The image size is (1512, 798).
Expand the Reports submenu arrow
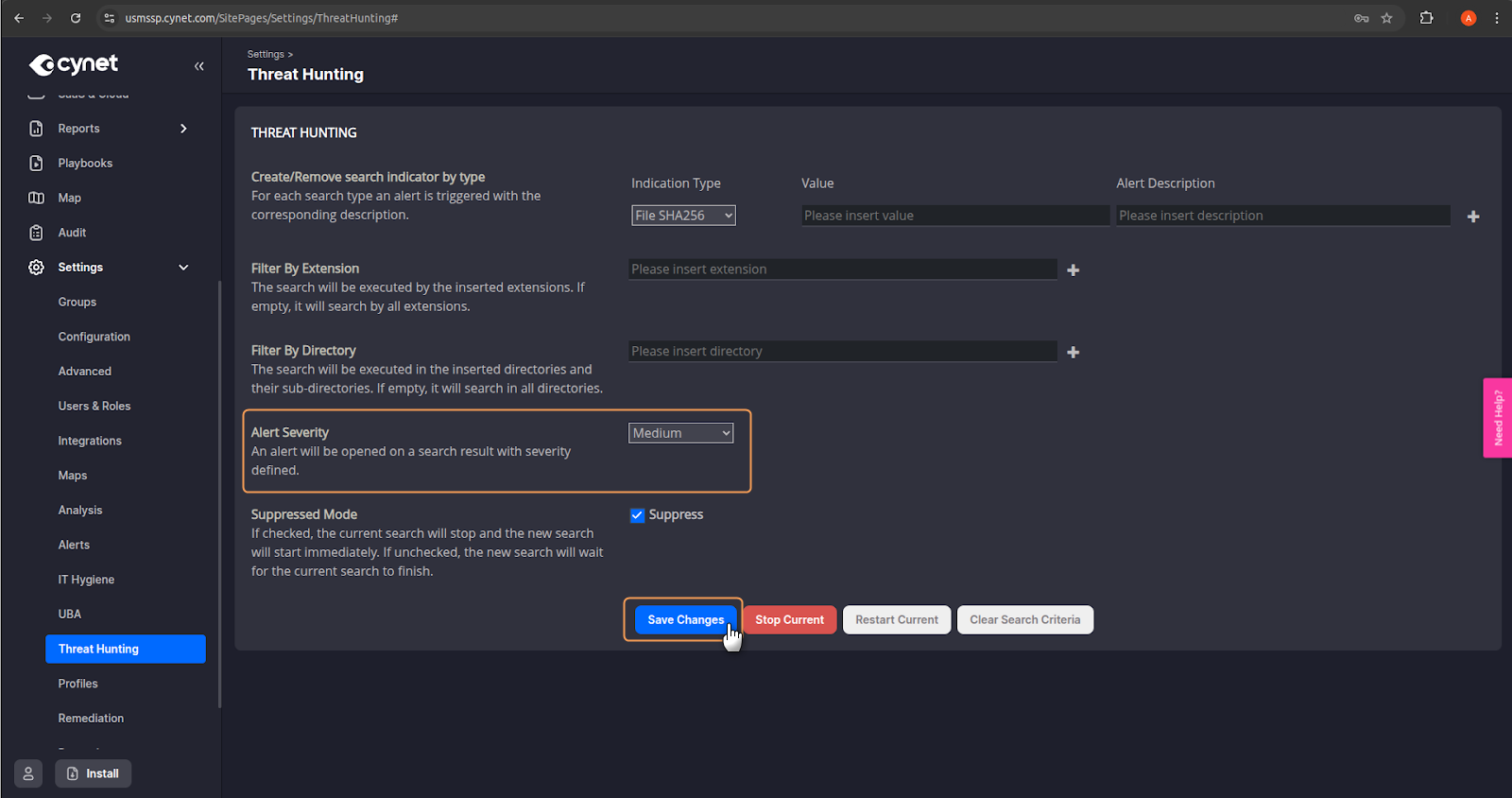click(183, 129)
